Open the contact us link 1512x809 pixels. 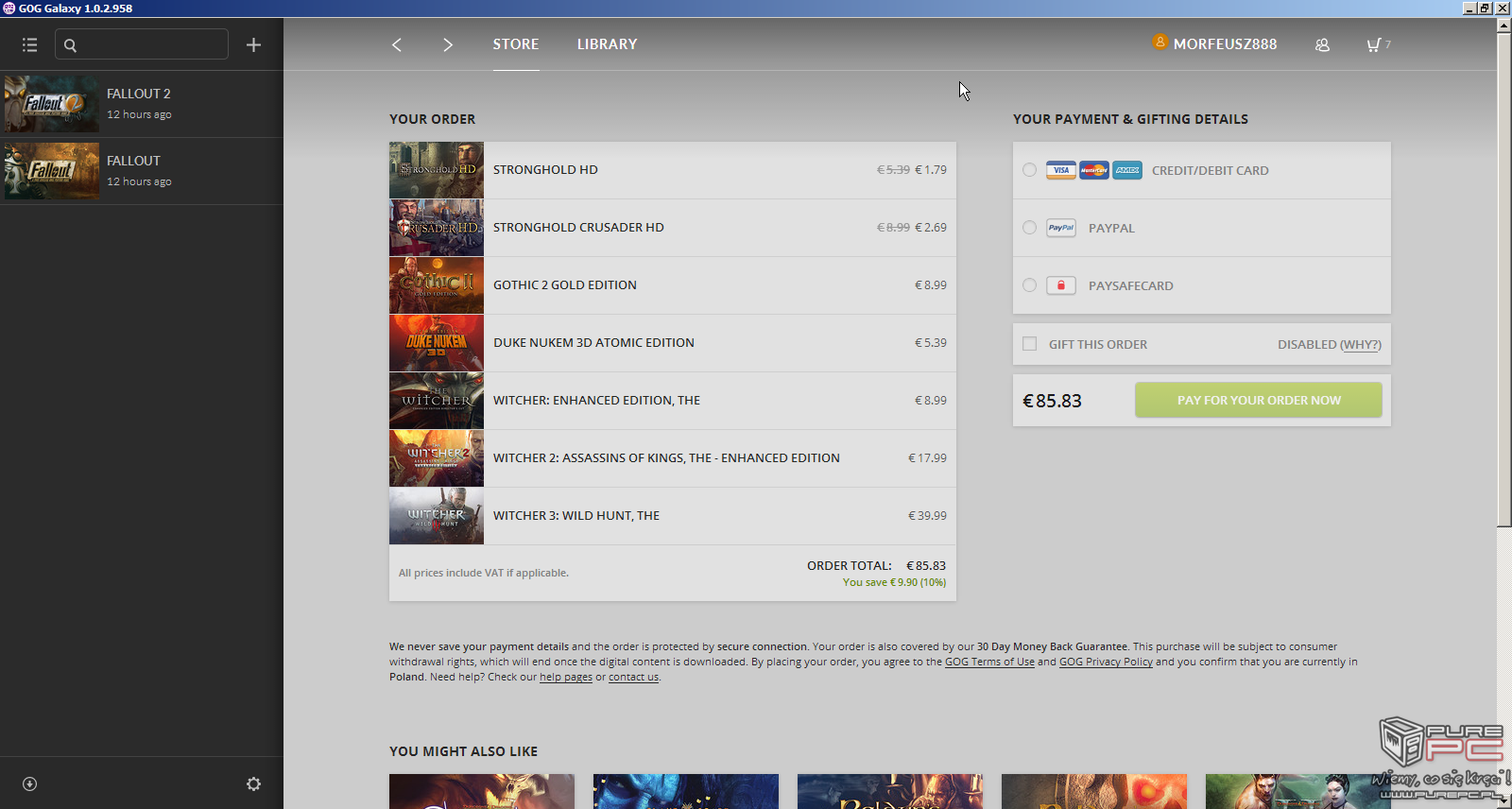coord(633,677)
